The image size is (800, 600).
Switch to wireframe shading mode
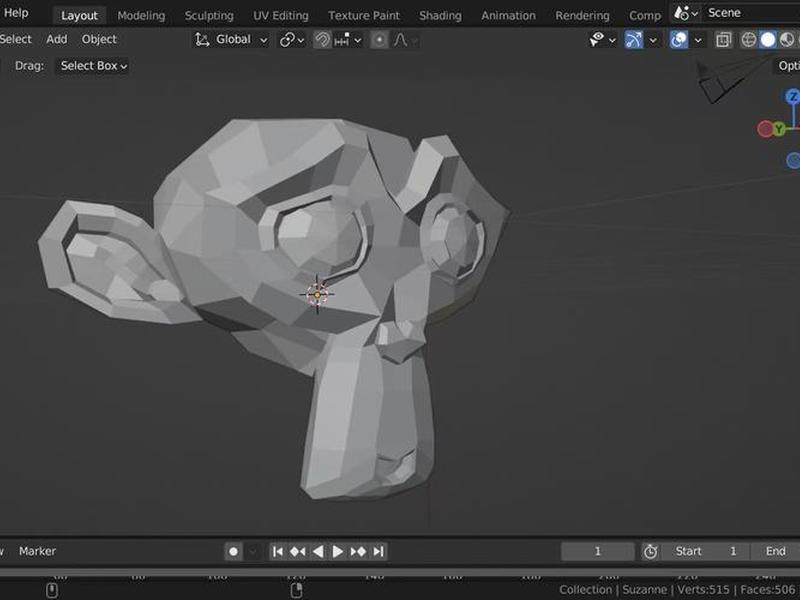point(748,39)
